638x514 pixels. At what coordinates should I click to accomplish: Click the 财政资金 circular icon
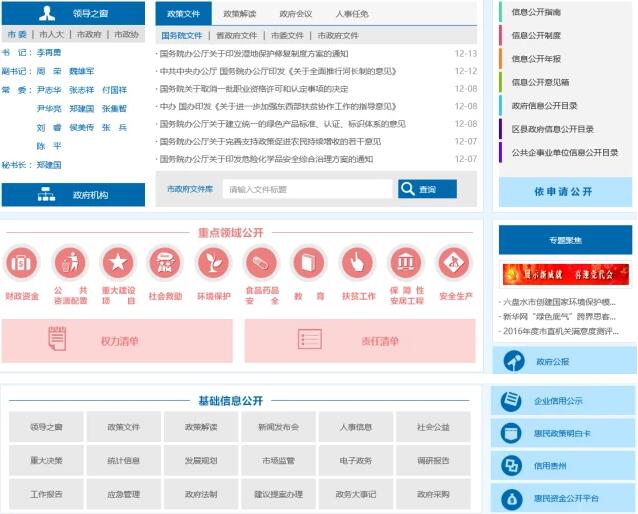[22, 263]
